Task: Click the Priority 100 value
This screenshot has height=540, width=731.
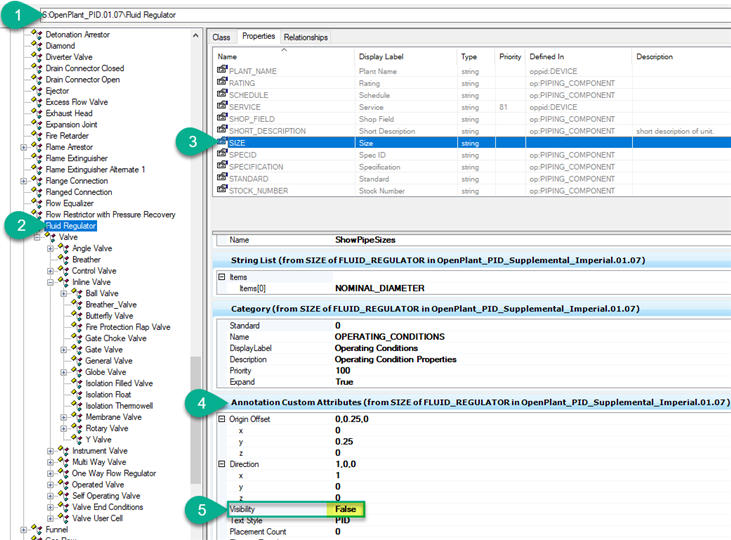Action: point(342,370)
